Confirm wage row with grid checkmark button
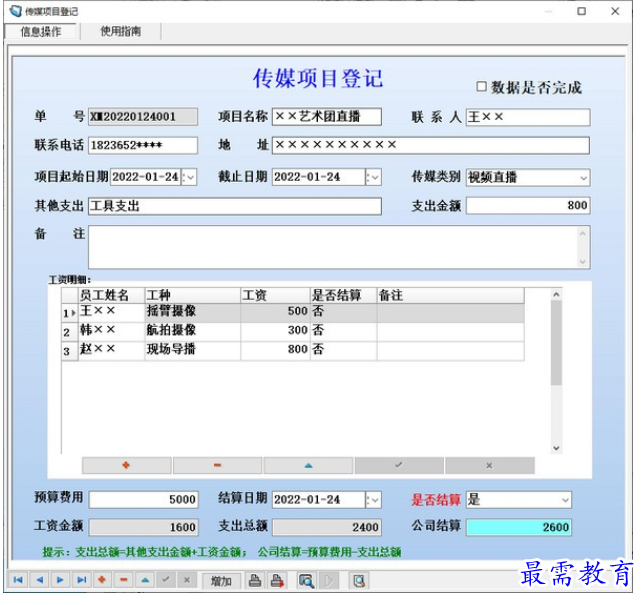Screen dimensions: 642x605 (399, 465)
